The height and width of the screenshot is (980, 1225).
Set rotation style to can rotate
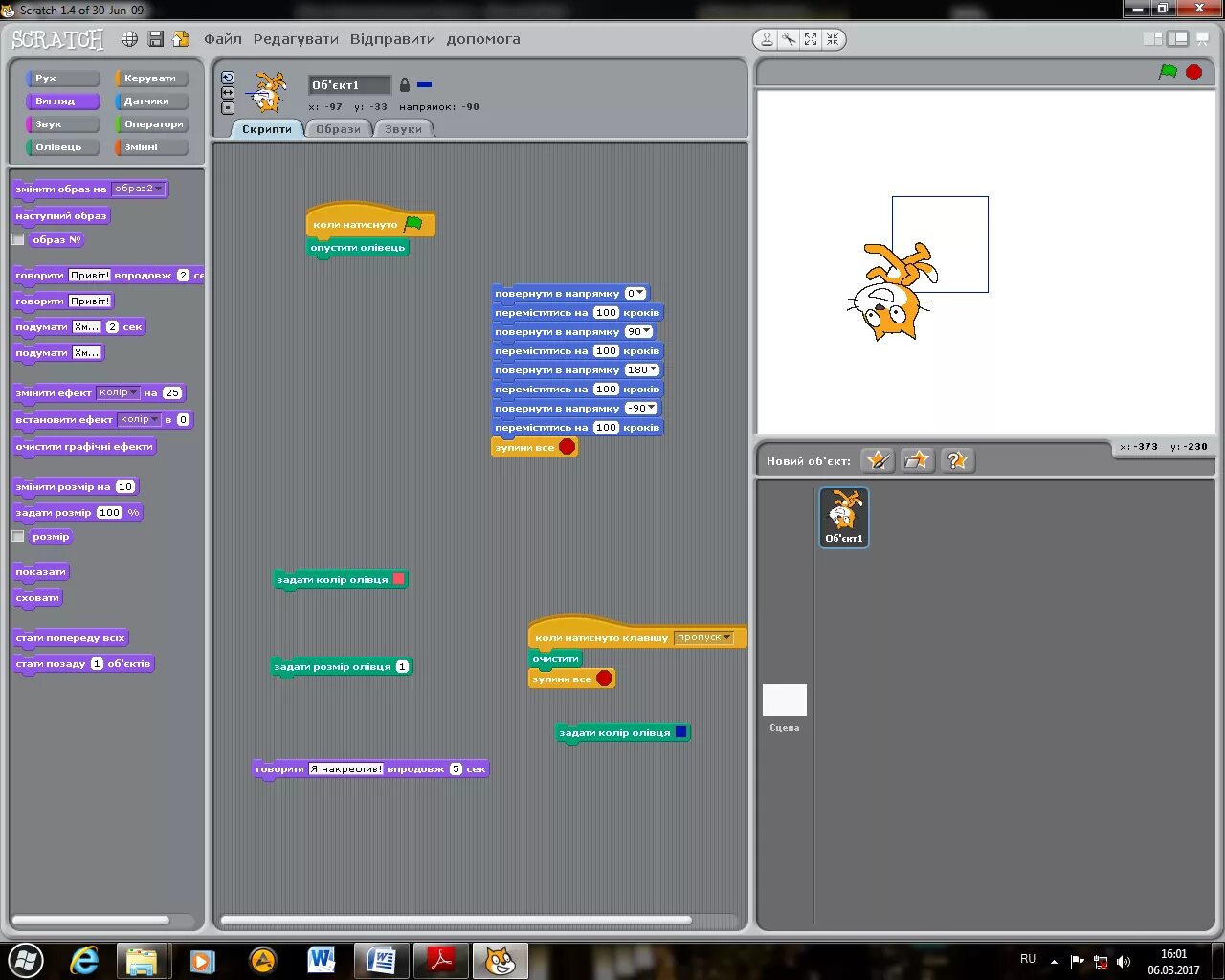tap(228, 78)
